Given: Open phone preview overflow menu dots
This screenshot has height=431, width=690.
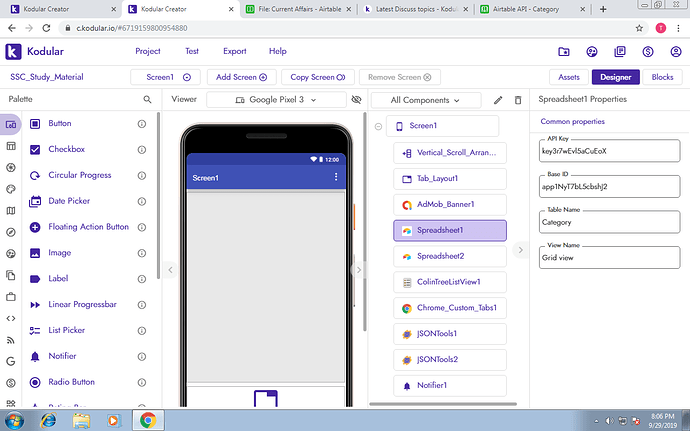Looking at the screenshot, I should point(336,177).
